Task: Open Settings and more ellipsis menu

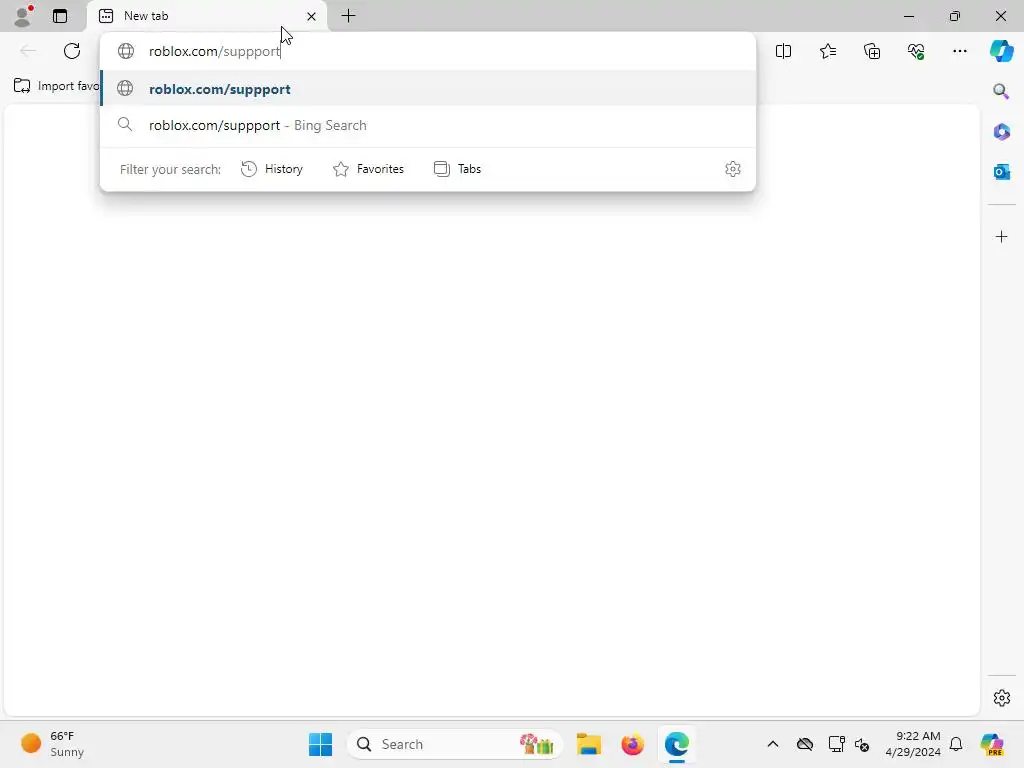Action: [959, 51]
